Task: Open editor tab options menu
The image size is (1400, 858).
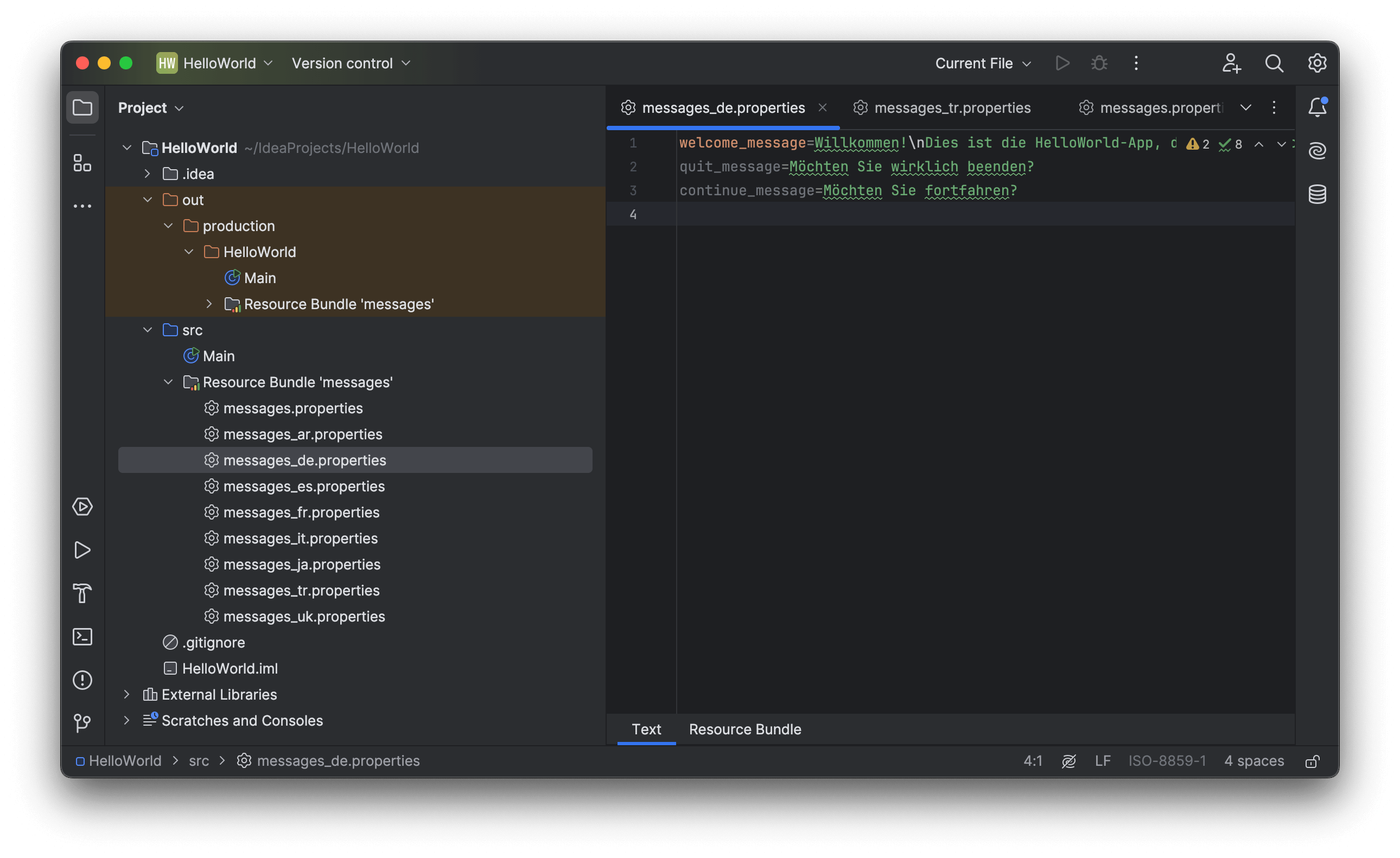Action: coord(1274,107)
